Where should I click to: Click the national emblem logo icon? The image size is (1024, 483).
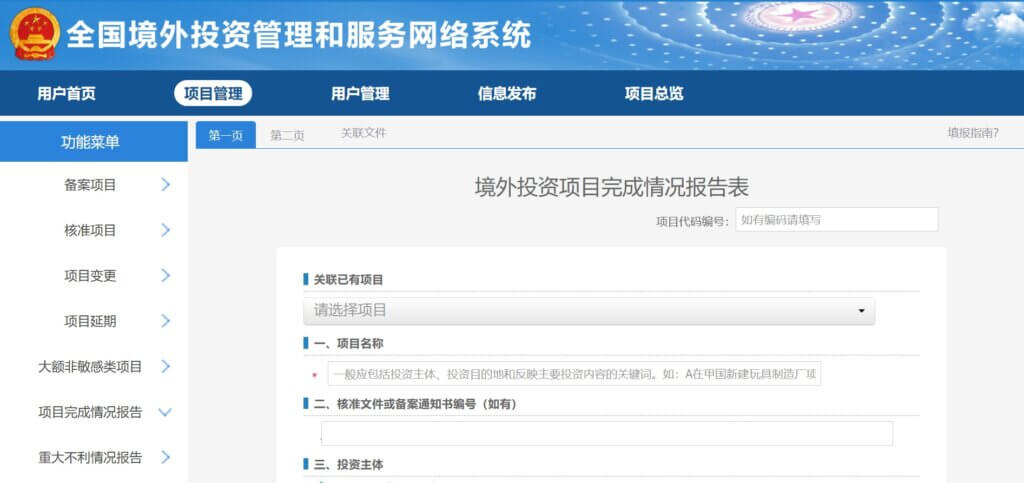pyautogui.click(x=35, y=33)
